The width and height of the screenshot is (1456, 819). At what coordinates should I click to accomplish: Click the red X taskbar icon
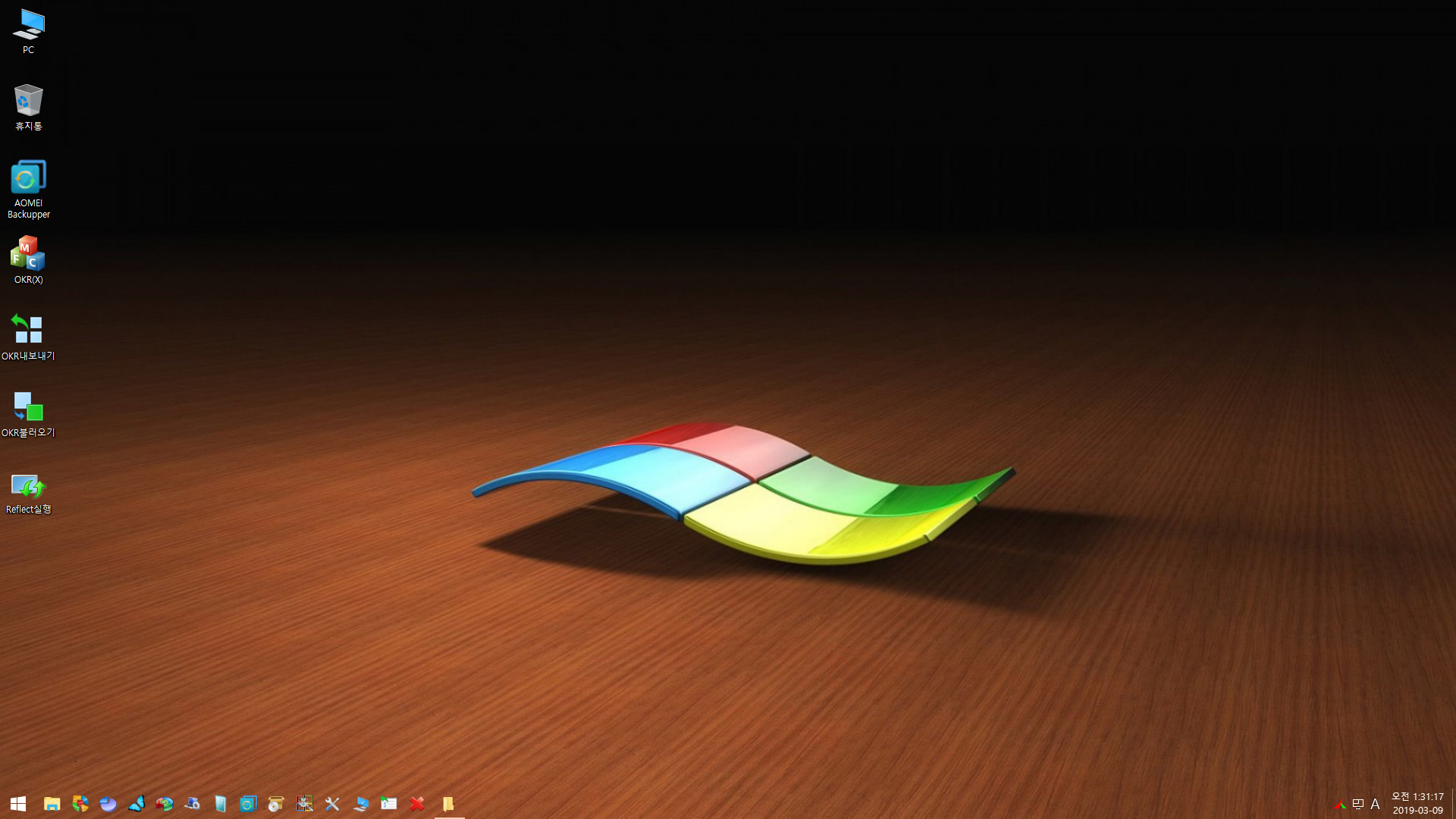(416, 804)
